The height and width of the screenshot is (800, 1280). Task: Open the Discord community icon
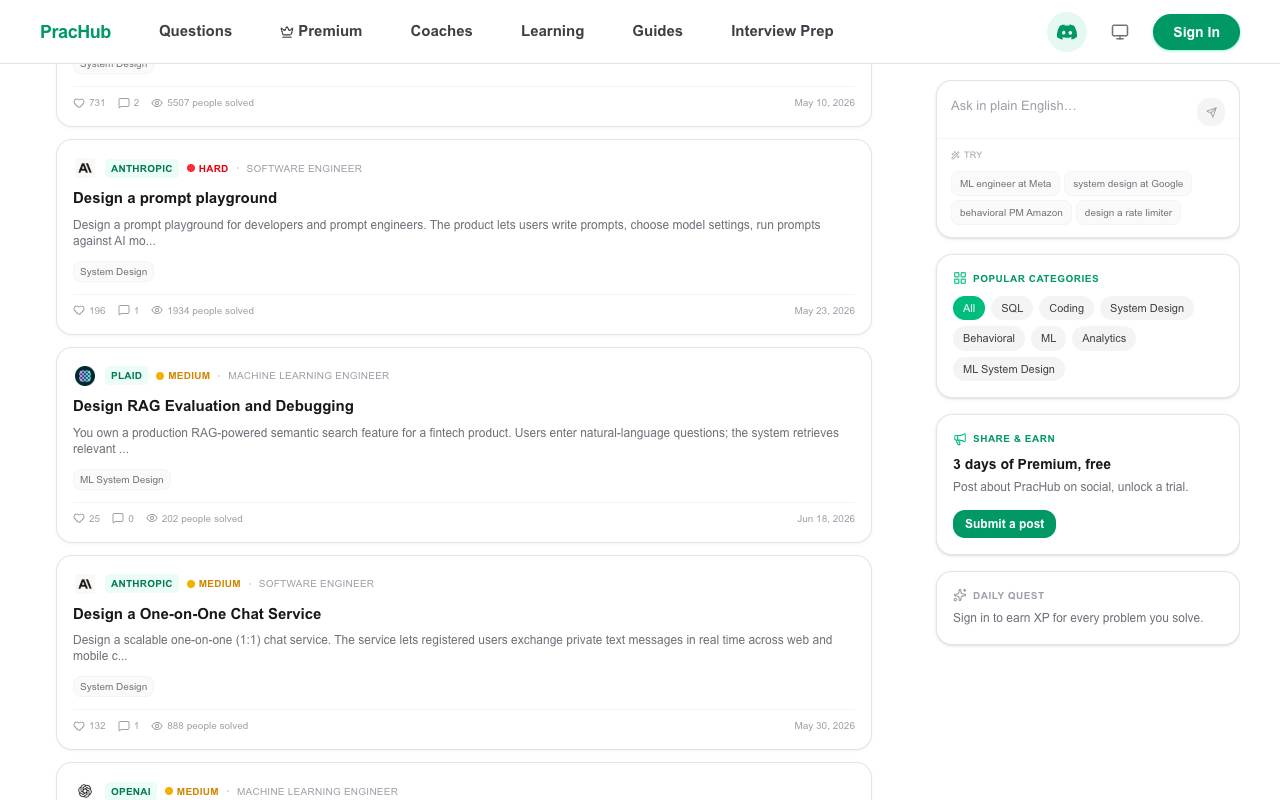click(x=1067, y=32)
